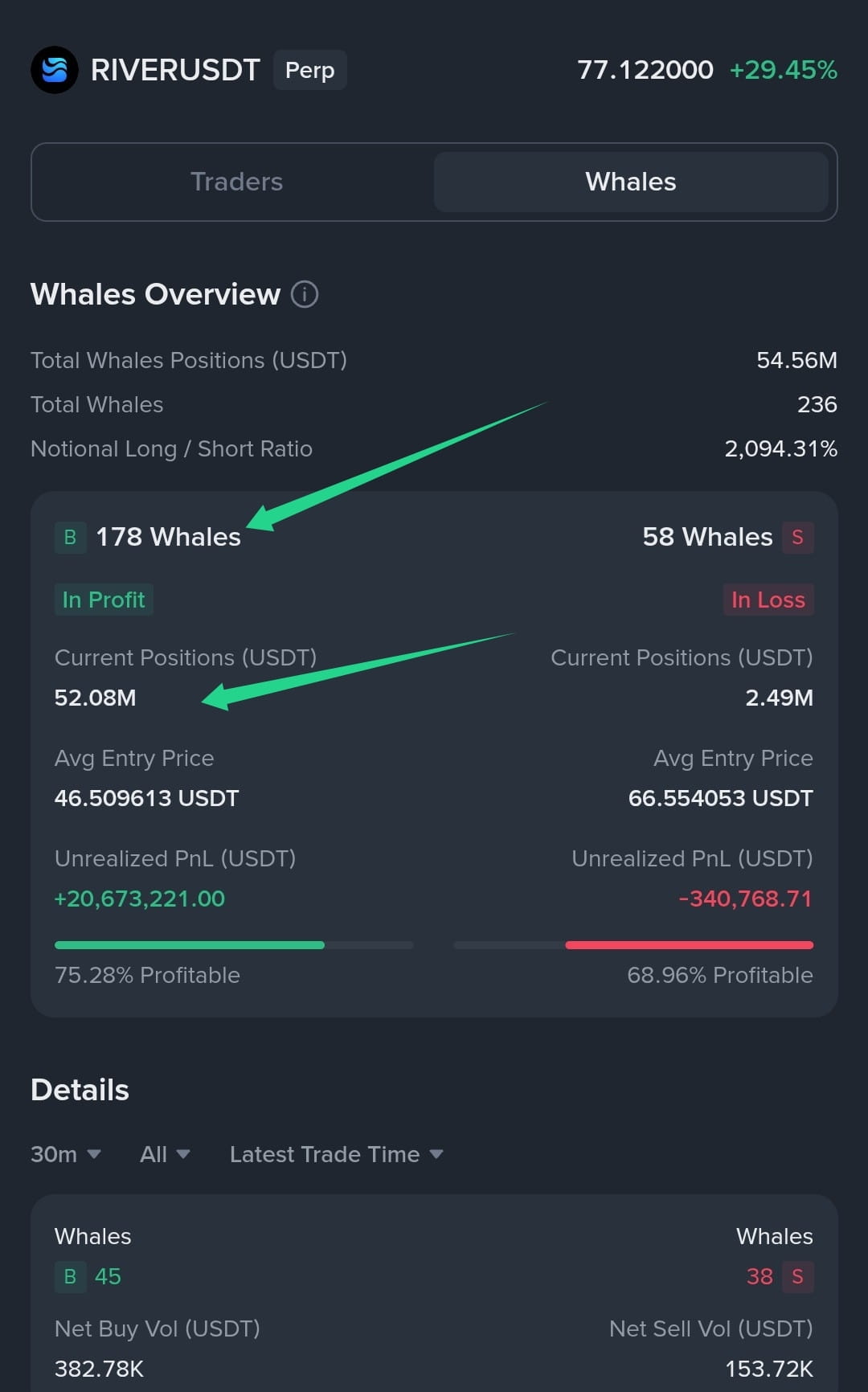
Task: Tap the RIVERUSDT symbol name
Action: pyautogui.click(x=175, y=70)
